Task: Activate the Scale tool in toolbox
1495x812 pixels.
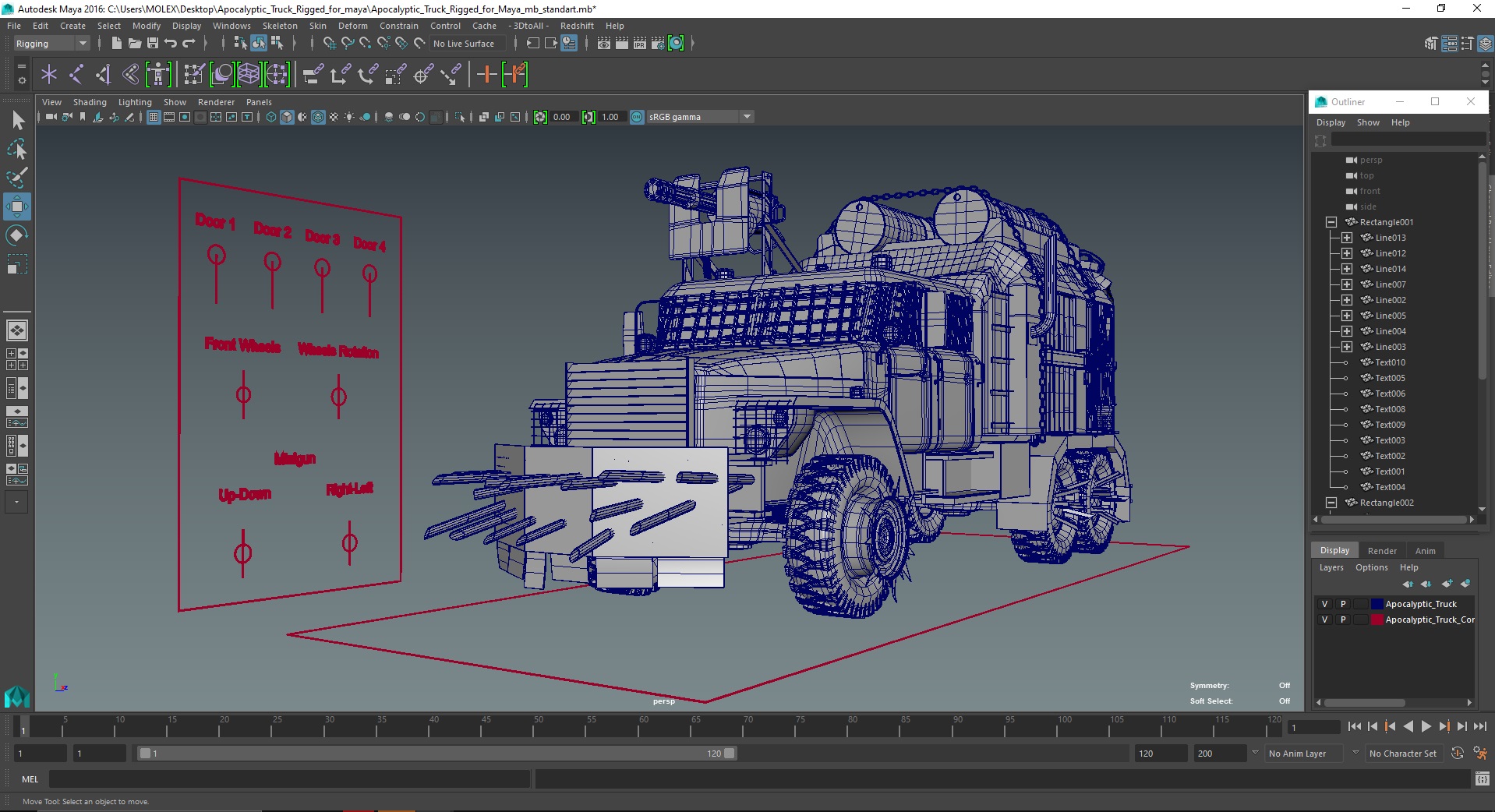Action: pos(18,264)
